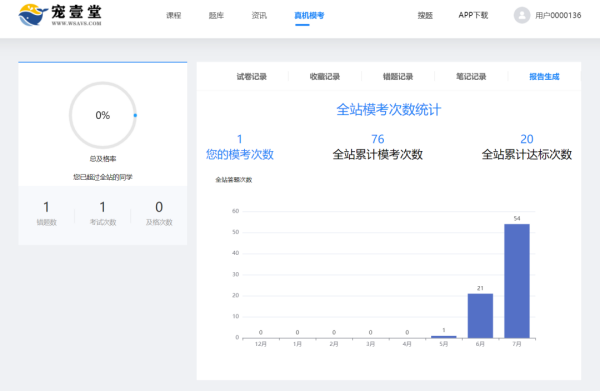Click the 考试次数 count of 1

coord(103,207)
